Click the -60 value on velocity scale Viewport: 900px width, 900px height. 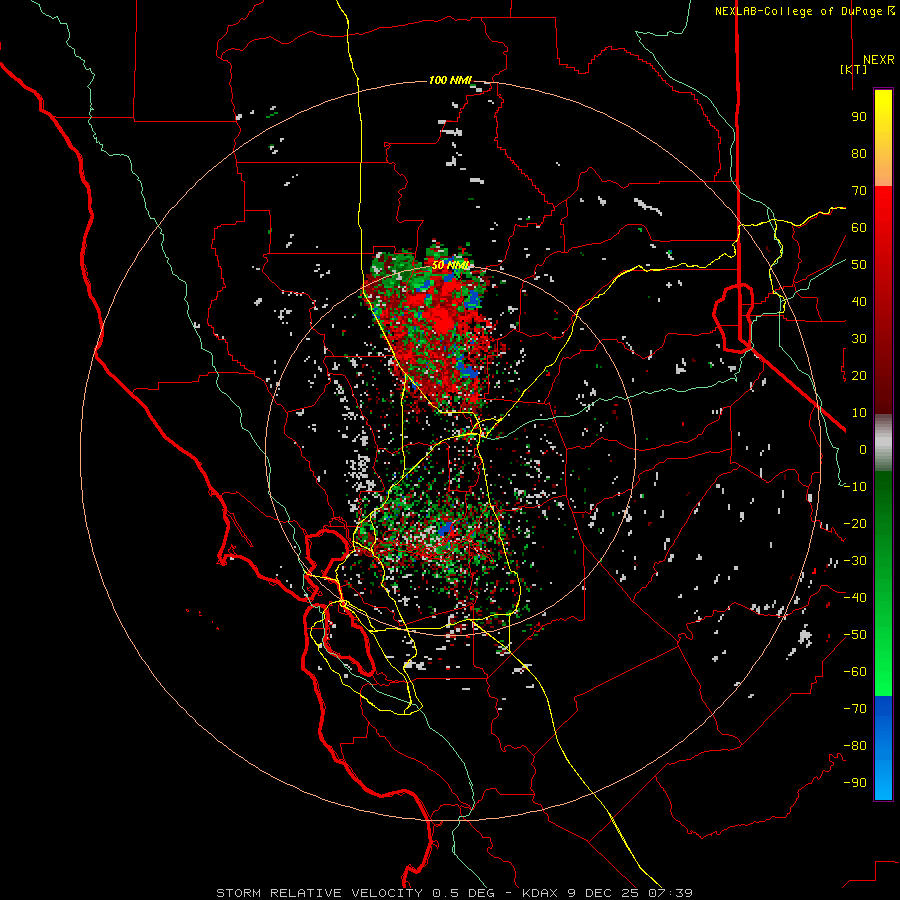click(855, 672)
